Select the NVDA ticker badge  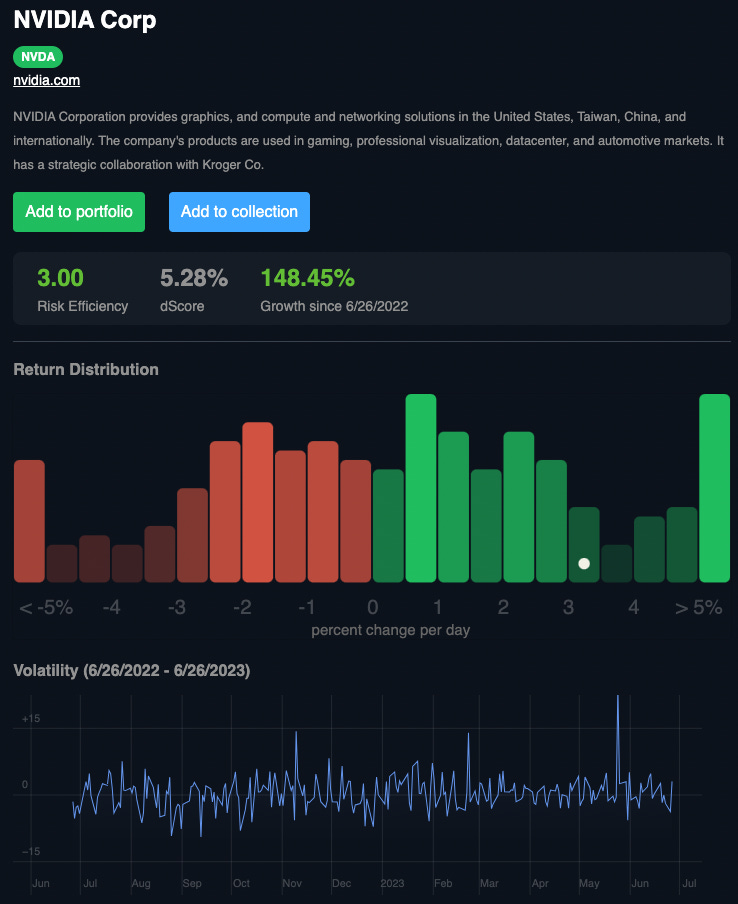(38, 56)
